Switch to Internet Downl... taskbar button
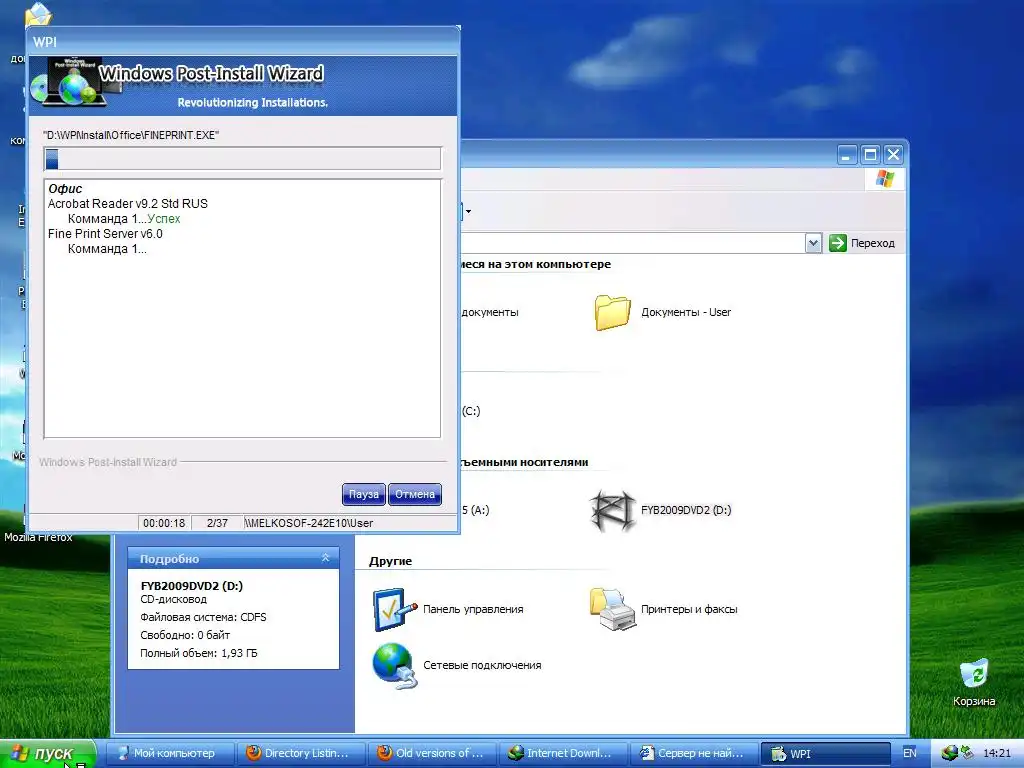 [563, 754]
